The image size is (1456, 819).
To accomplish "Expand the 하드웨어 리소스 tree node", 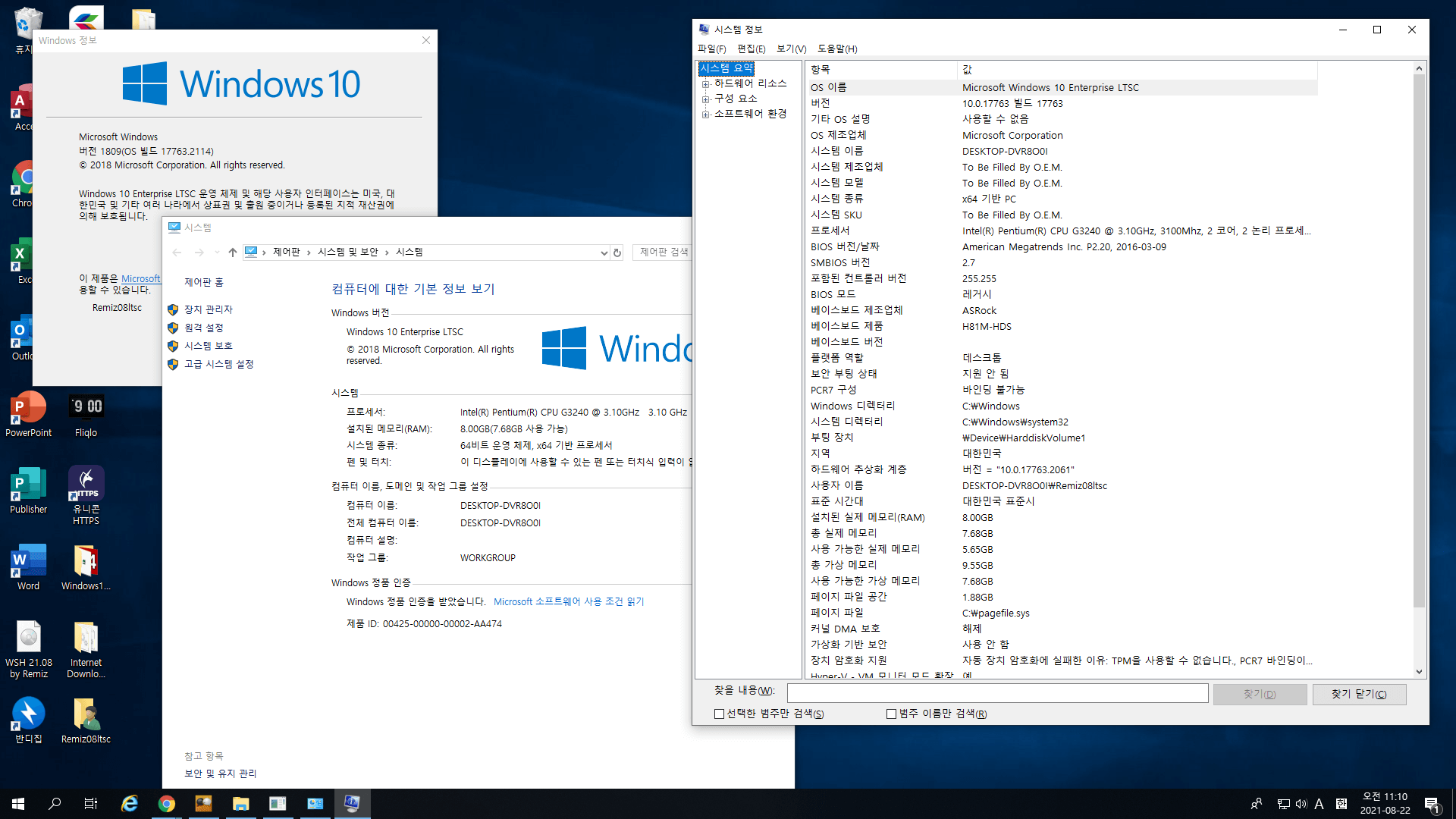I will click(x=705, y=84).
